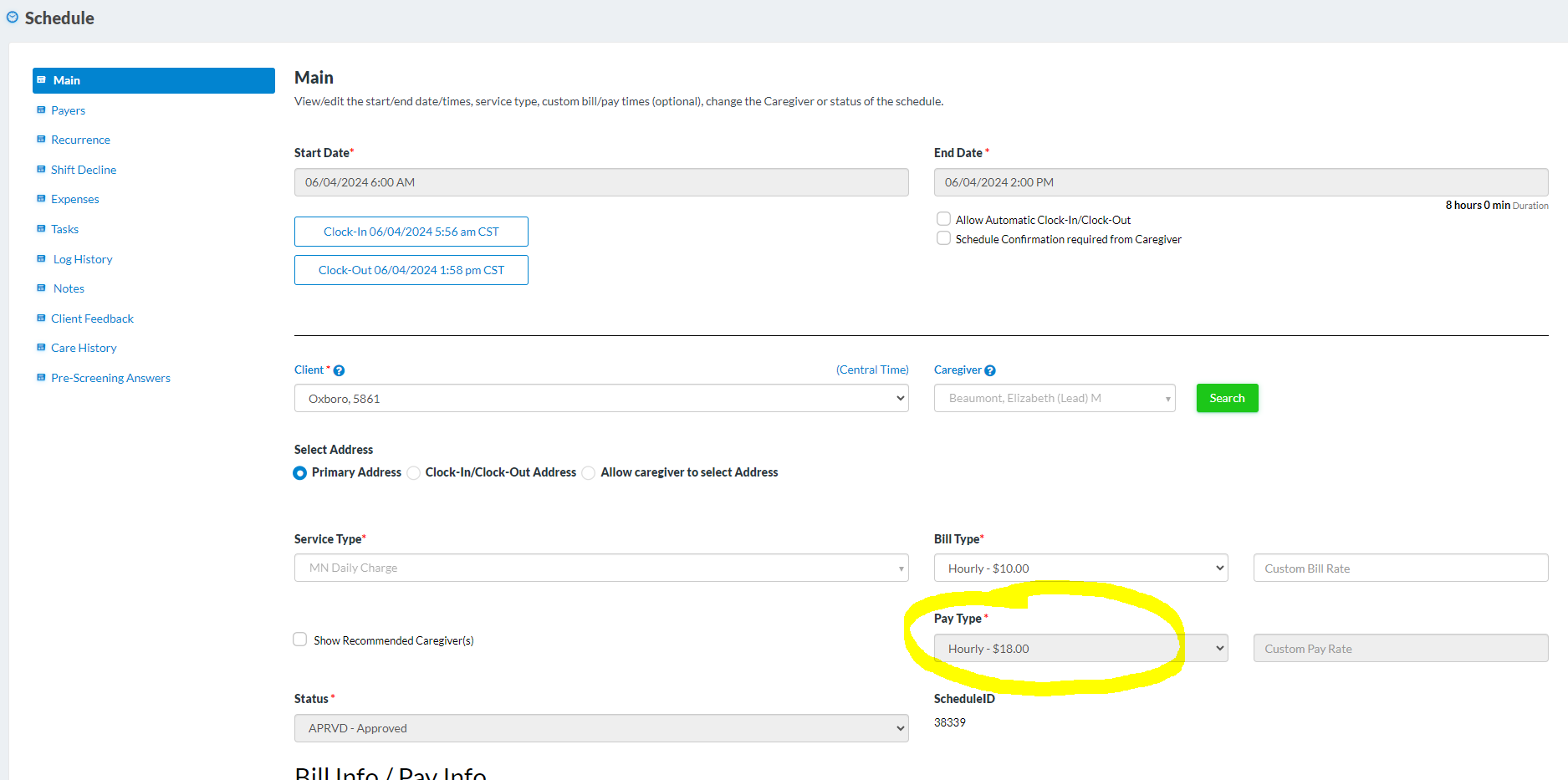
Task: Expand the Bill Type dropdown
Action: [x=1080, y=568]
